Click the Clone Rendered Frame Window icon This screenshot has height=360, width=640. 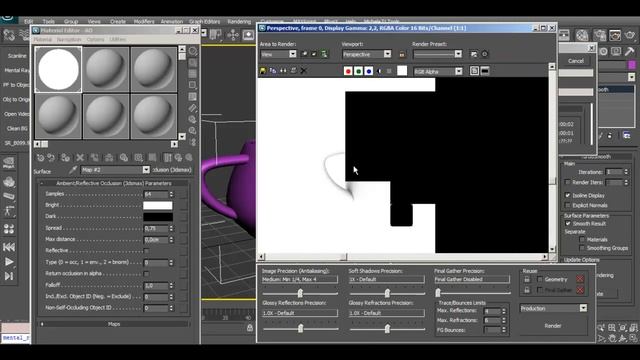[283, 71]
